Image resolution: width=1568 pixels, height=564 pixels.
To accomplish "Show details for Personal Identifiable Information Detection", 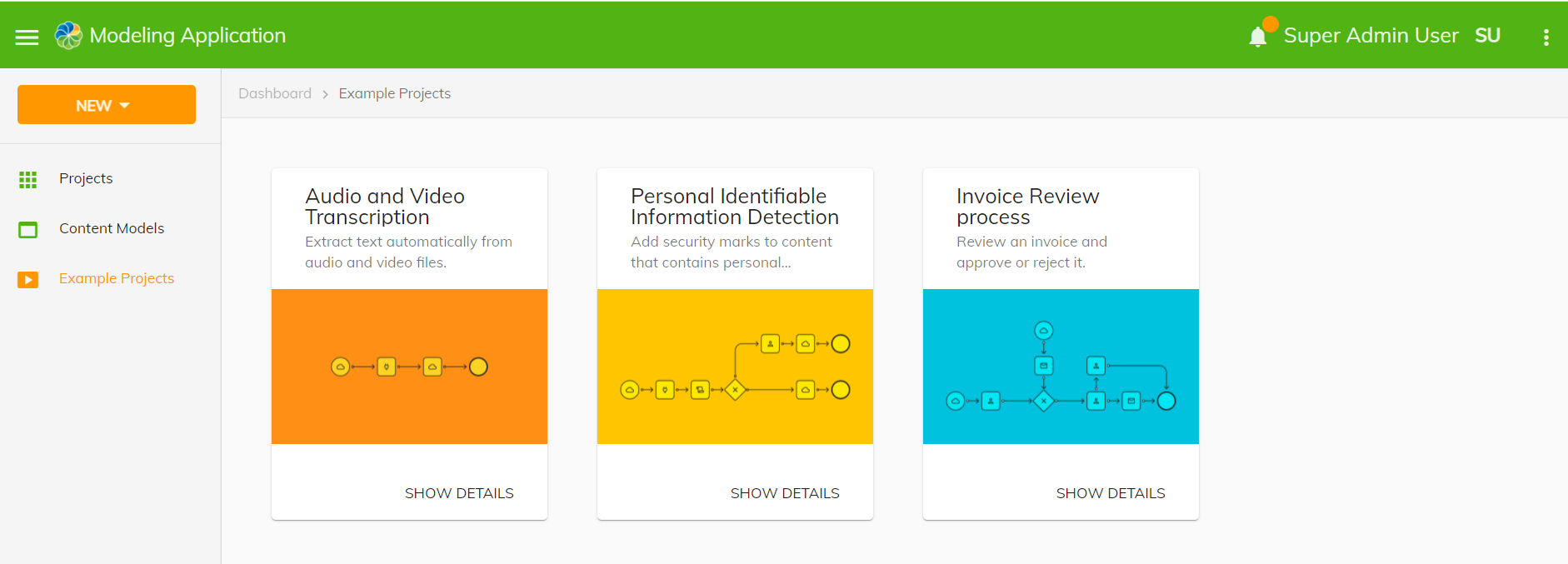I will point(784,492).
